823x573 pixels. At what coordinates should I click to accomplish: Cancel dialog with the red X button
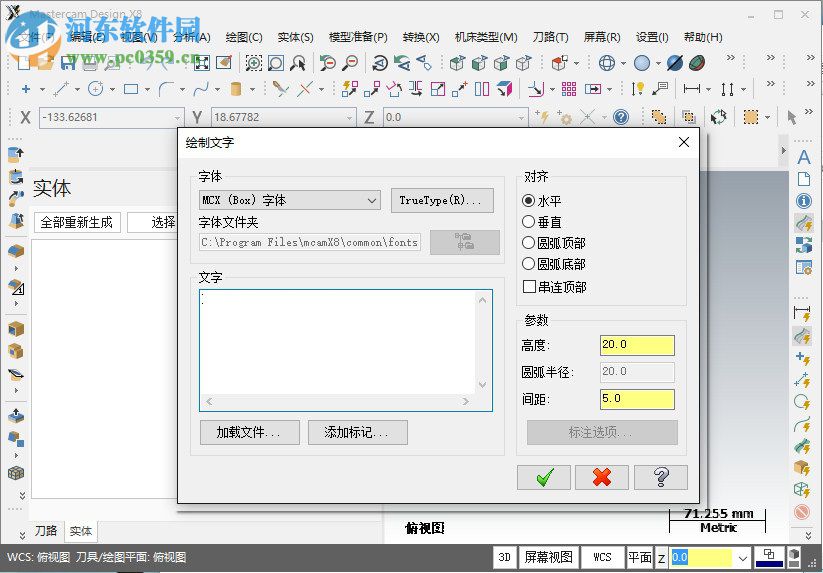602,477
